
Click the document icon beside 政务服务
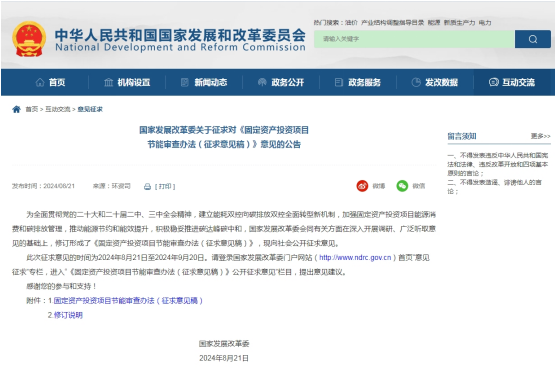(x=339, y=82)
